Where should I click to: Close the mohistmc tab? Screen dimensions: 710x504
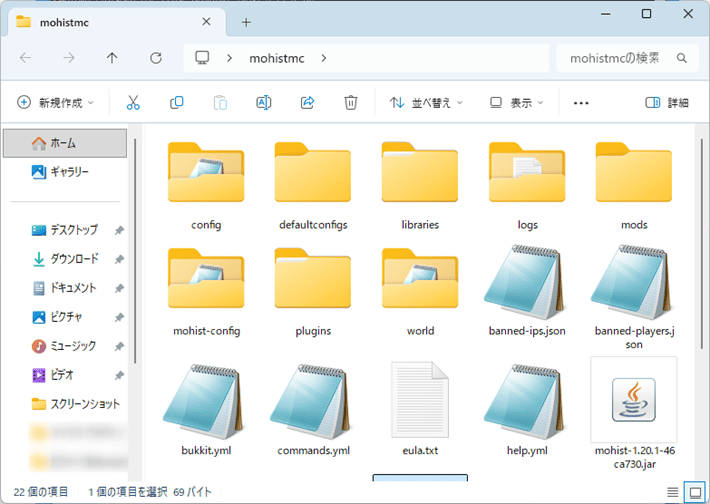(x=206, y=22)
